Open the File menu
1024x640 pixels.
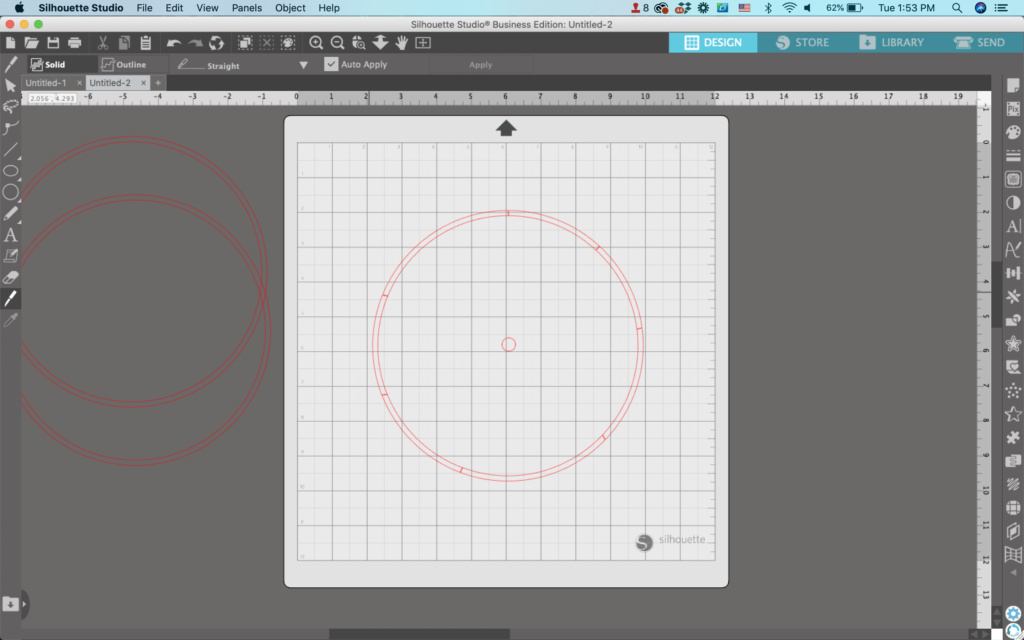coord(144,8)
